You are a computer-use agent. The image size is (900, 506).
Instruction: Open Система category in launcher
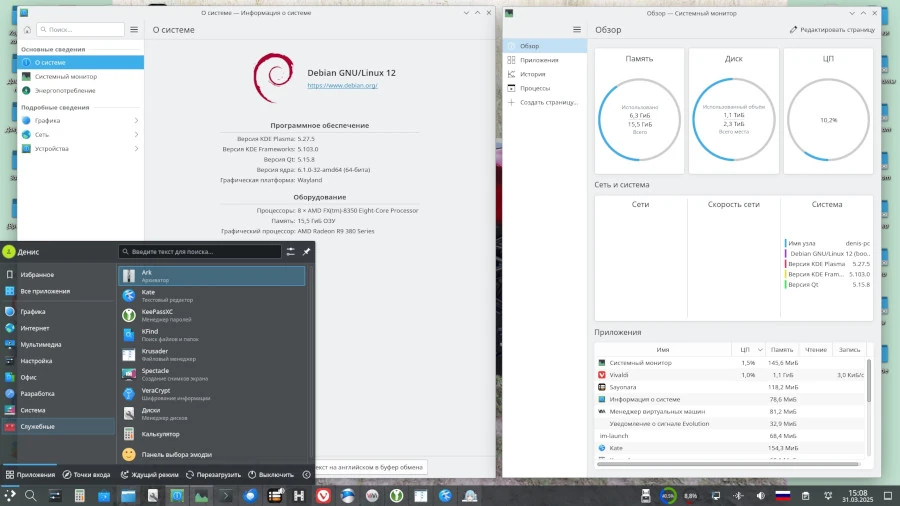[57, 410]
